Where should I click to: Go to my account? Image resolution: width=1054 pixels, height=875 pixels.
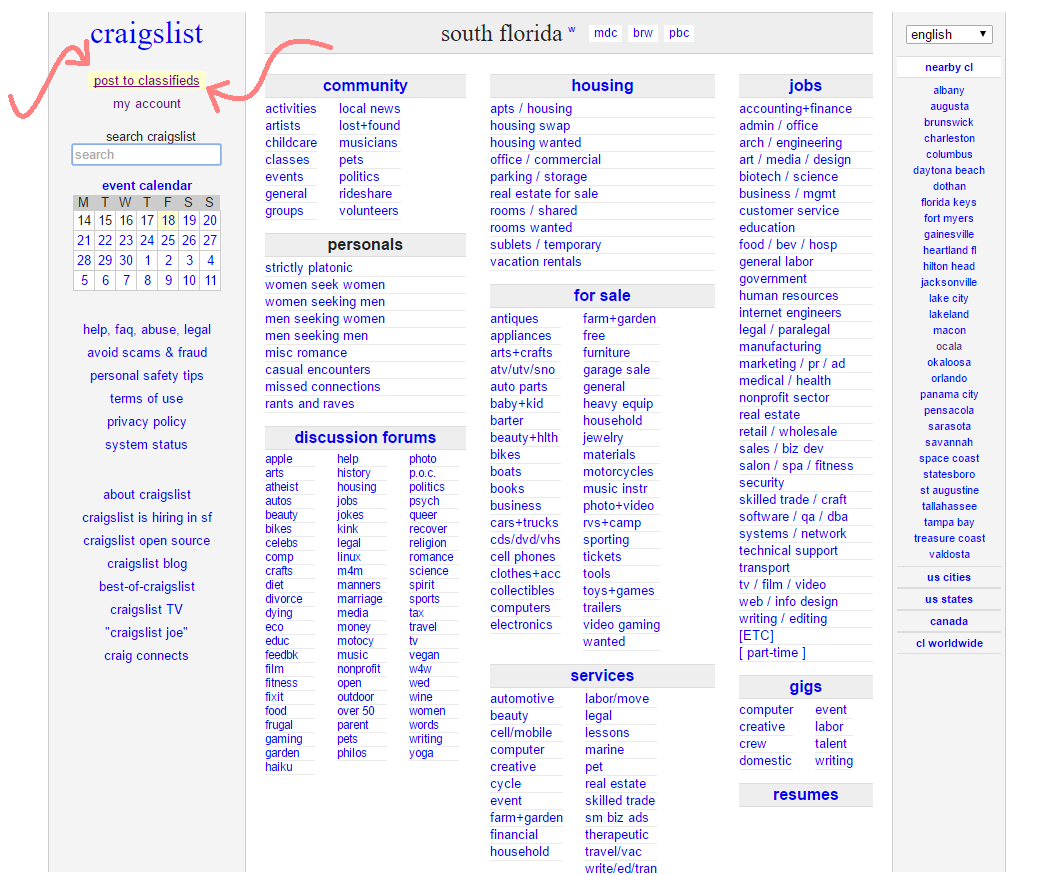coord(147,103)
